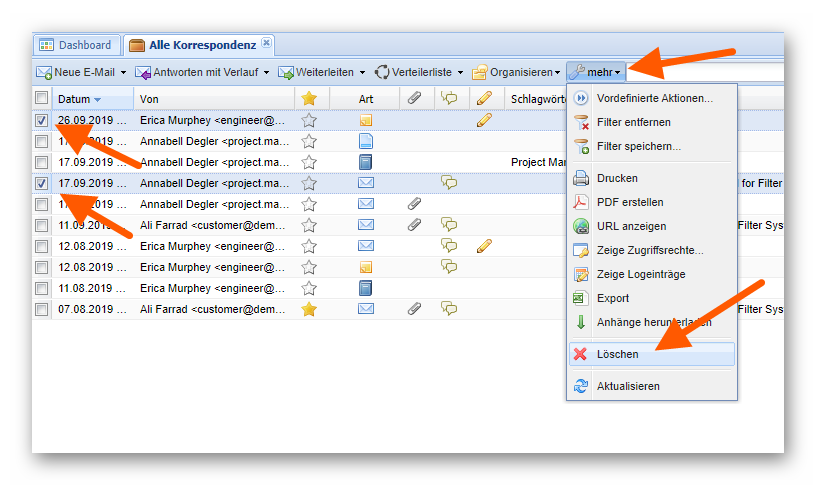Toggle the select-all checkbox in the header
This screenshot has width=816, height=487.
click(41, 98)
